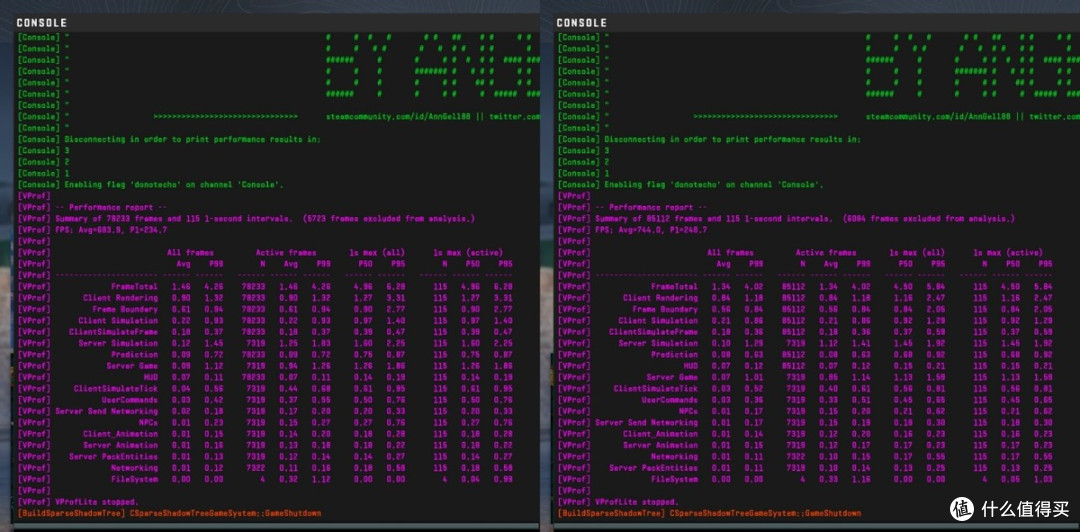The height and width of the screenshot is (532, 1080).
Task: Click 'Client Rendering' label in left console
Action: (120, 298)
